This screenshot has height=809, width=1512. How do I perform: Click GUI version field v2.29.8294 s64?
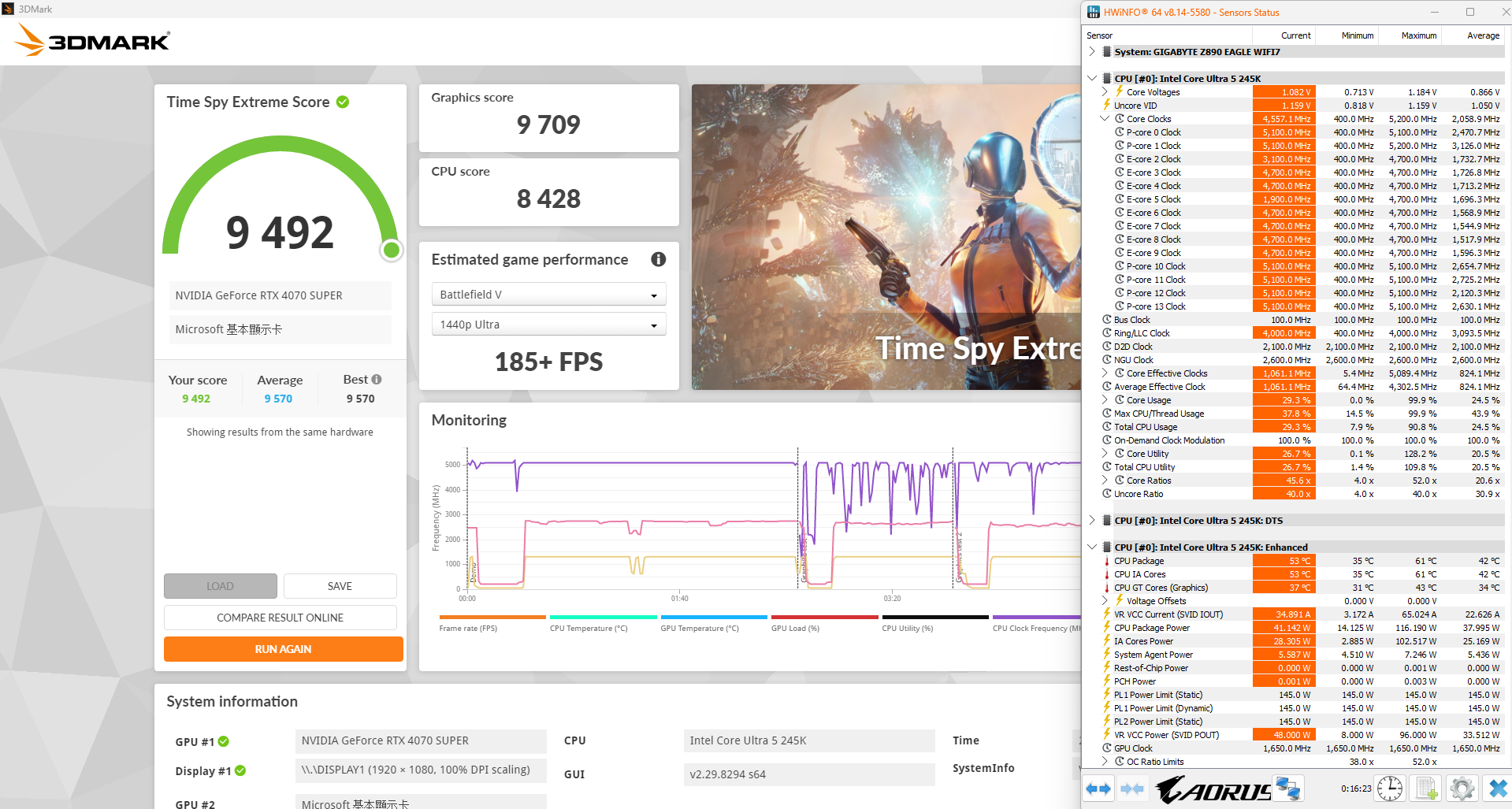point(809,774)
